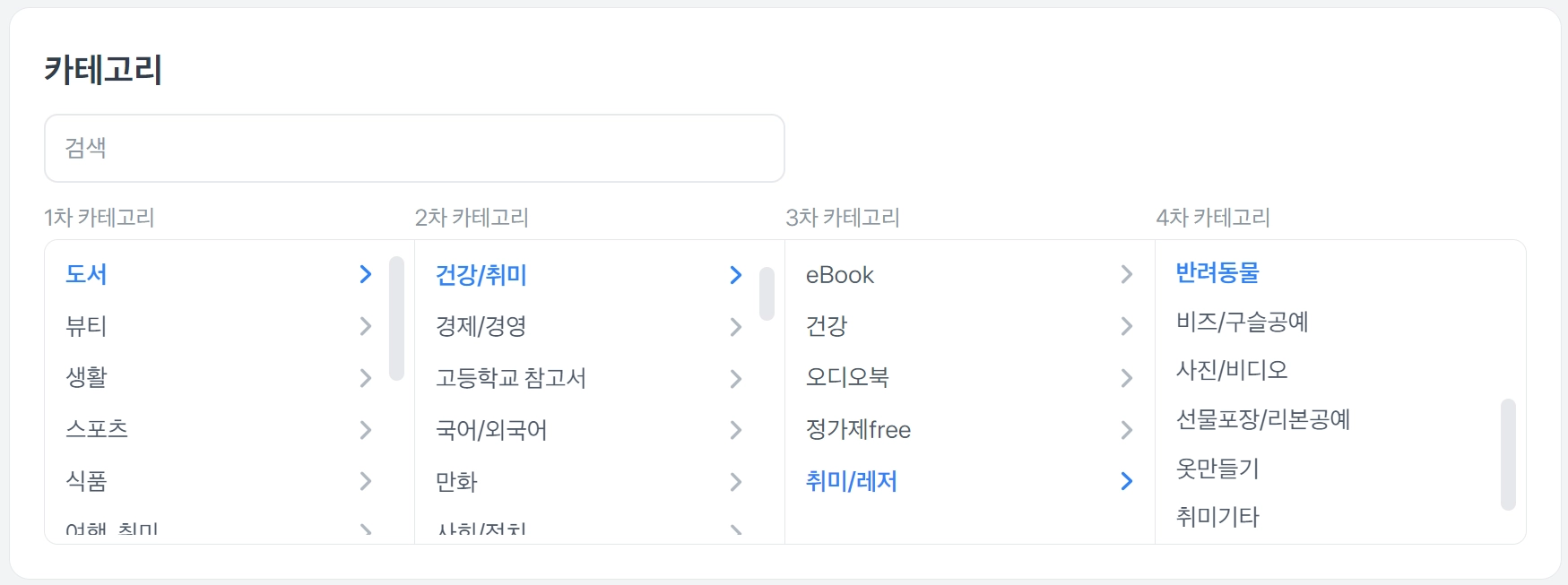Click the arrow beside 스포츠
This screenshot has height=585, width=1568.
coord(365,430)
